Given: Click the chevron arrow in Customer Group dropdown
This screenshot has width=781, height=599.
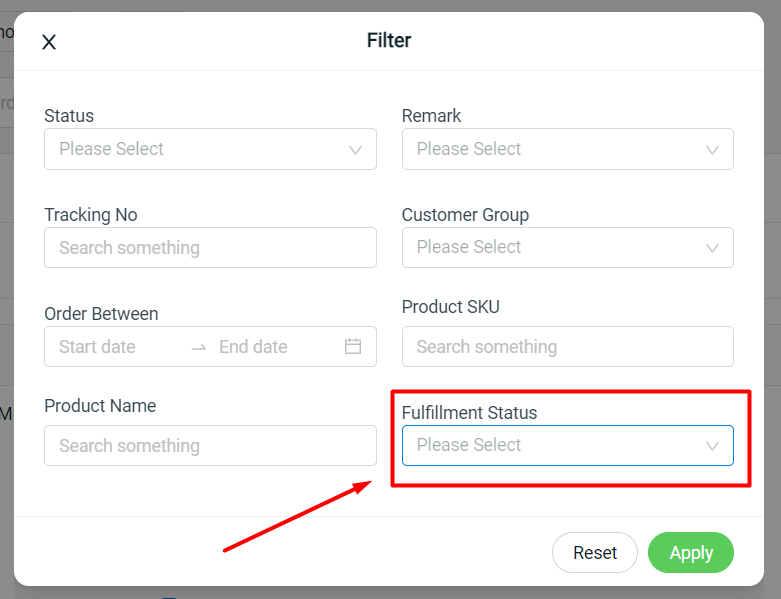Looking at the screenshot, I should [x=712, y=248].
